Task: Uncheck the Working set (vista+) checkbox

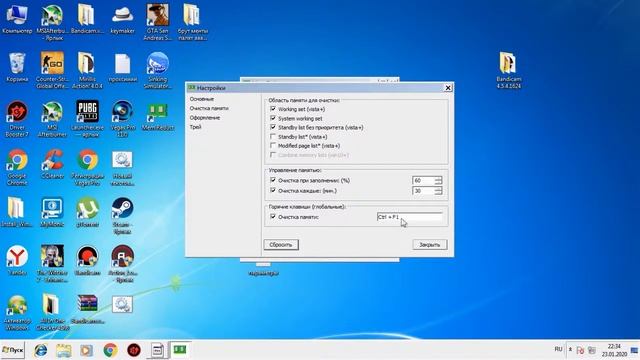Action: pos(273,109)
